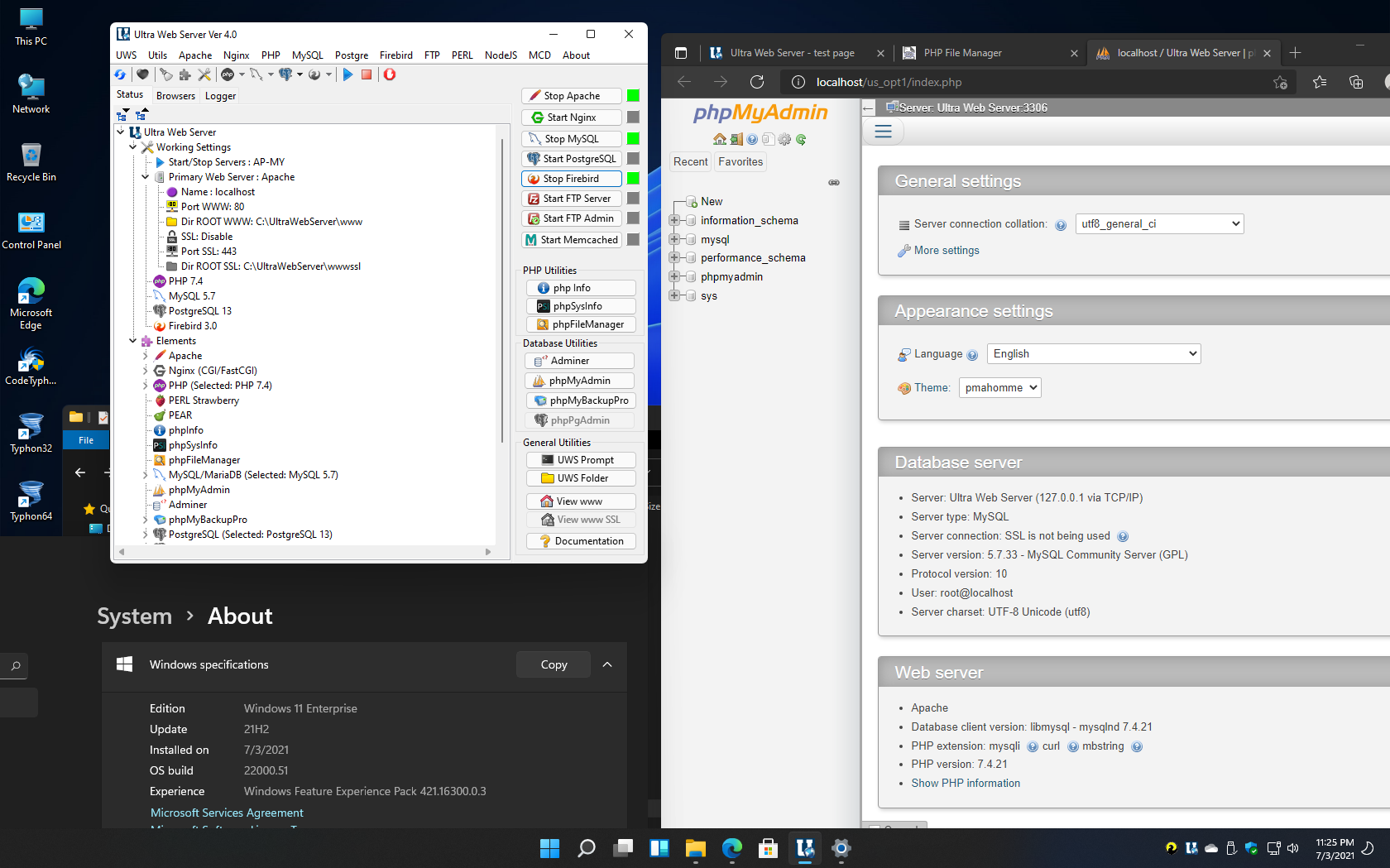This screenshot has width=1390, height=868.
Task: Click the broom cleanup icon in UWS toolbar
Action: (x=166, y=74)
